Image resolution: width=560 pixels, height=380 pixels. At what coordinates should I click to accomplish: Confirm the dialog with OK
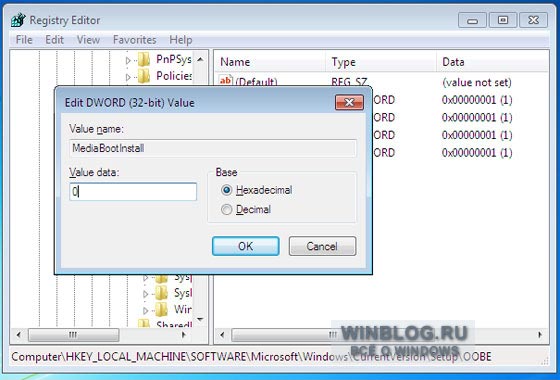246,246
